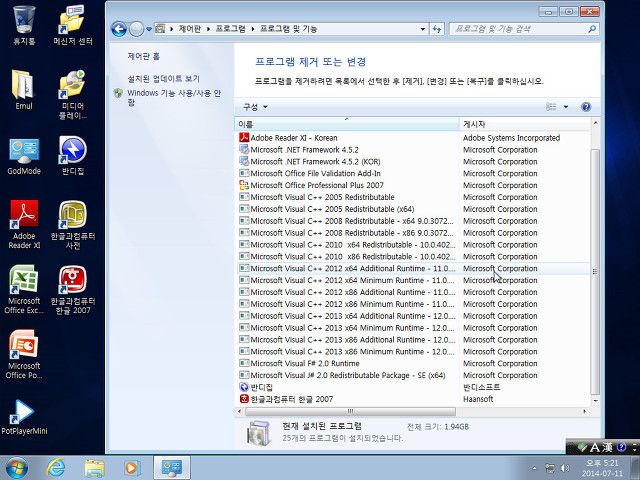Click the search magnifier icon

click(x=592, y=29)
